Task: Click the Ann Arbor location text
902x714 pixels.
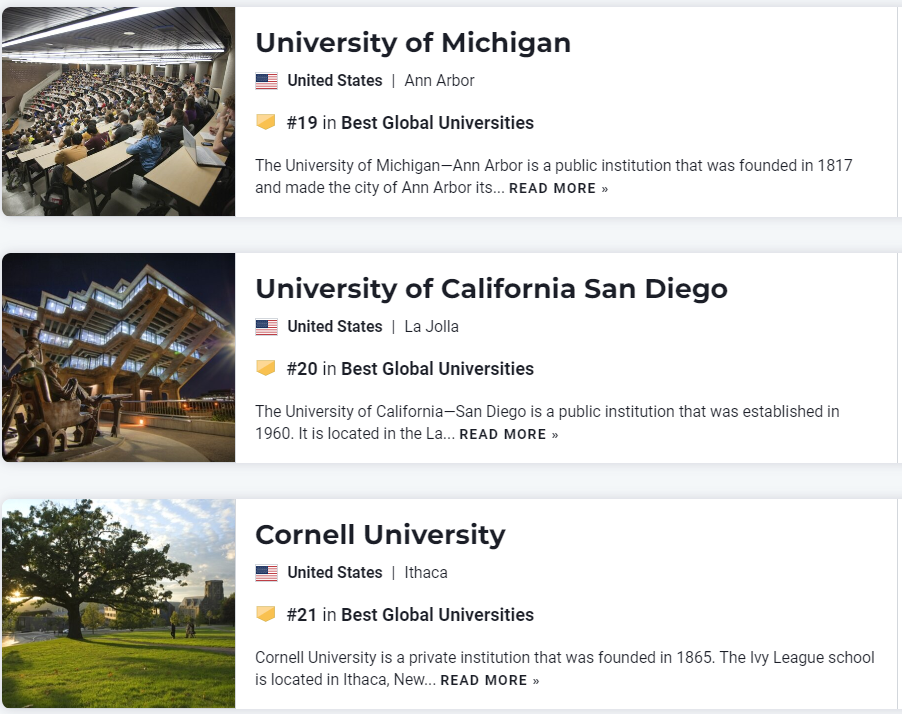Action: click(x=439, y=81)
